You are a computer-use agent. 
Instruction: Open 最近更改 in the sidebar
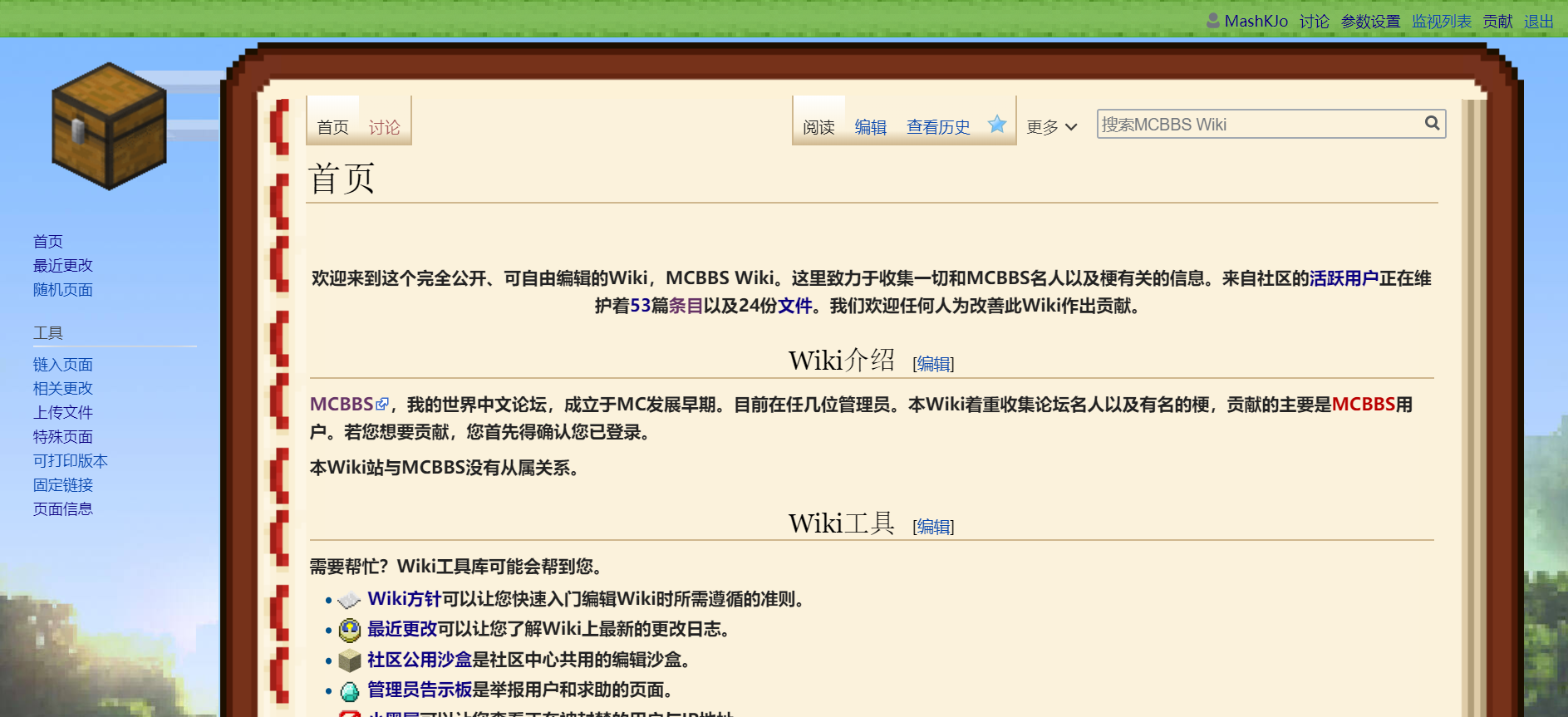point(63,266)
